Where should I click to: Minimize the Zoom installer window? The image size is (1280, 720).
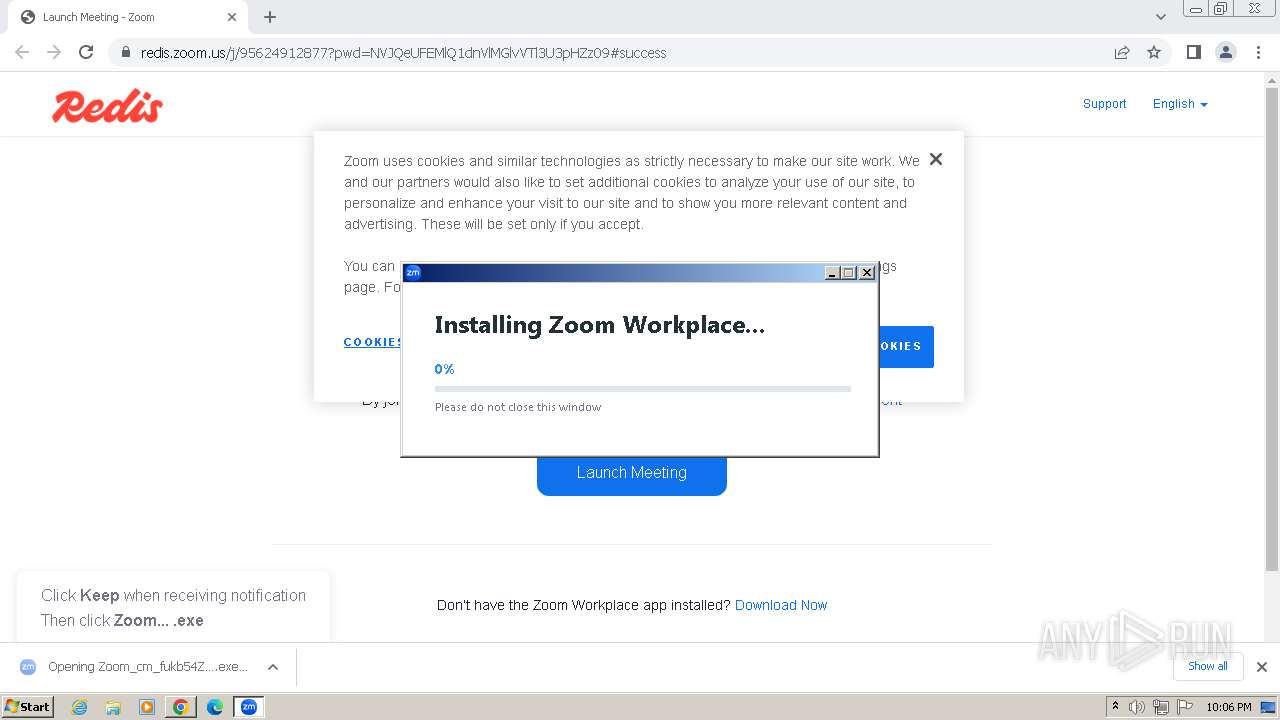[832, 272]
